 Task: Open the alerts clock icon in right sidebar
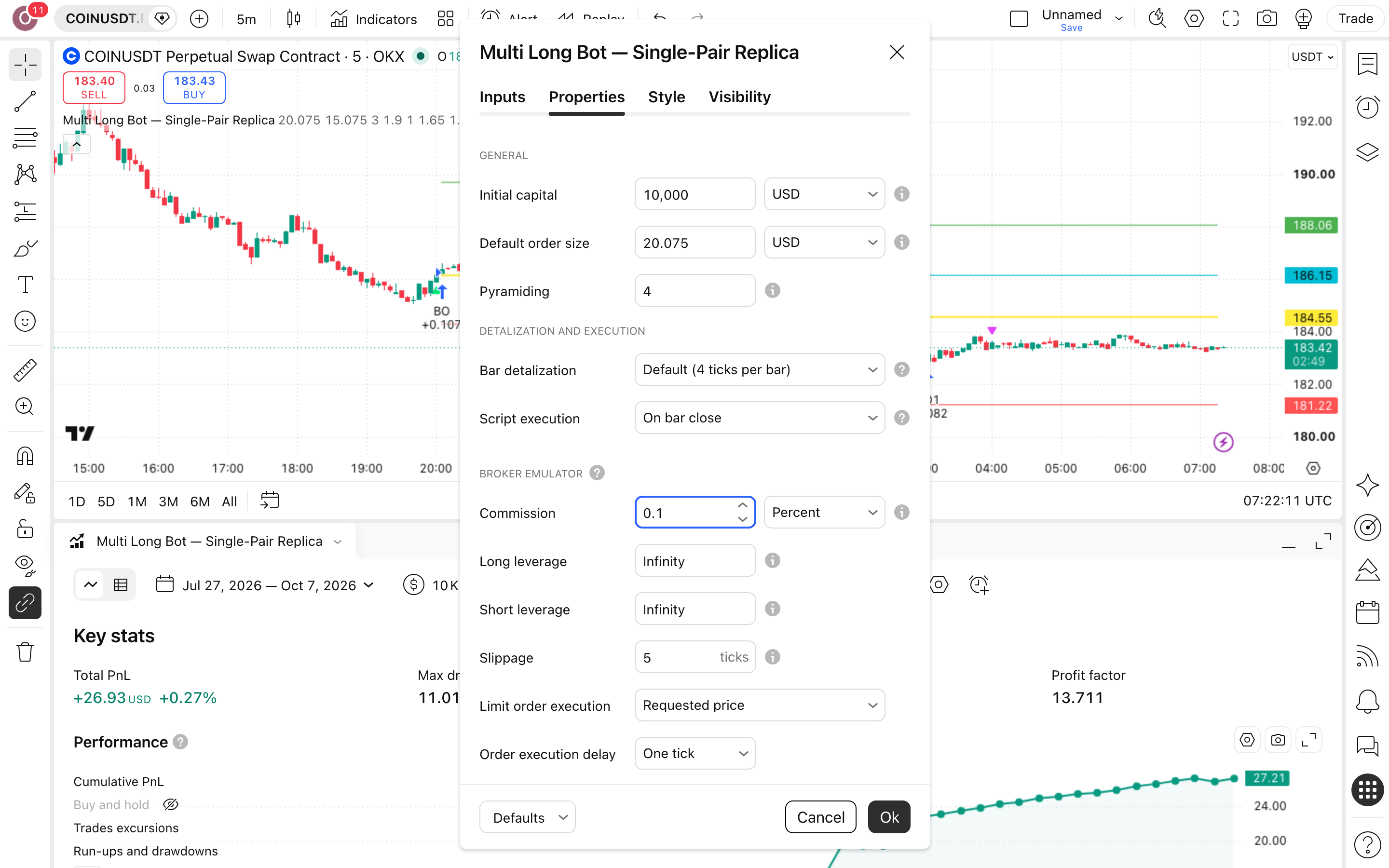[x=1368, y=107]
